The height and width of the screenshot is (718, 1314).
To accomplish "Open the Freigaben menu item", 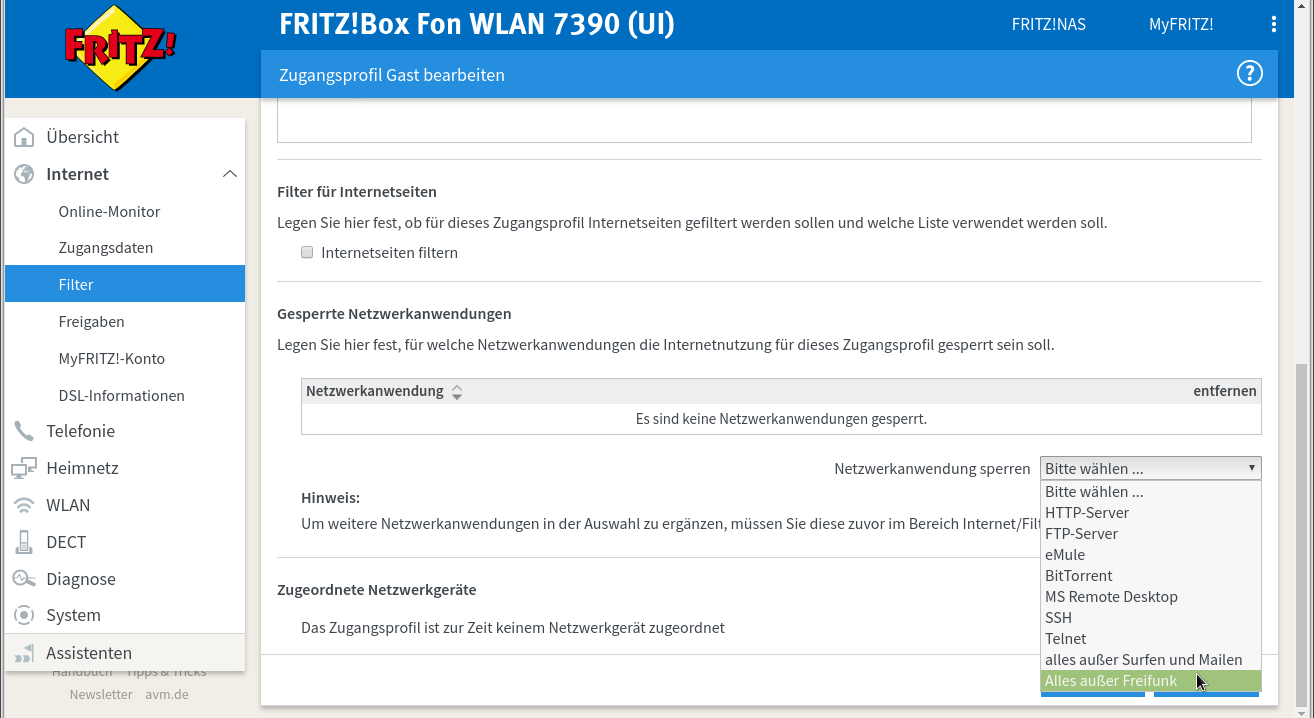I will (x=91, y=322).
